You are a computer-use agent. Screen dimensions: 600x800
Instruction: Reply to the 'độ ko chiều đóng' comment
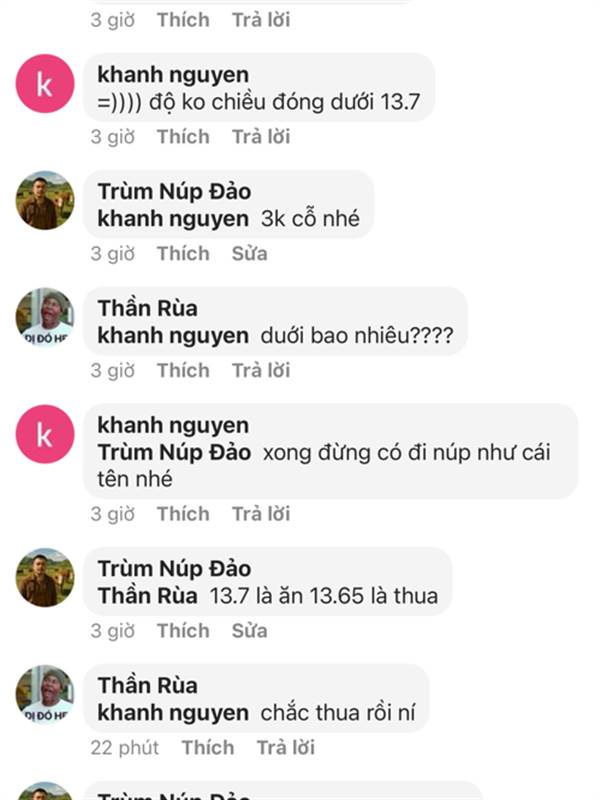coord(261,137)
